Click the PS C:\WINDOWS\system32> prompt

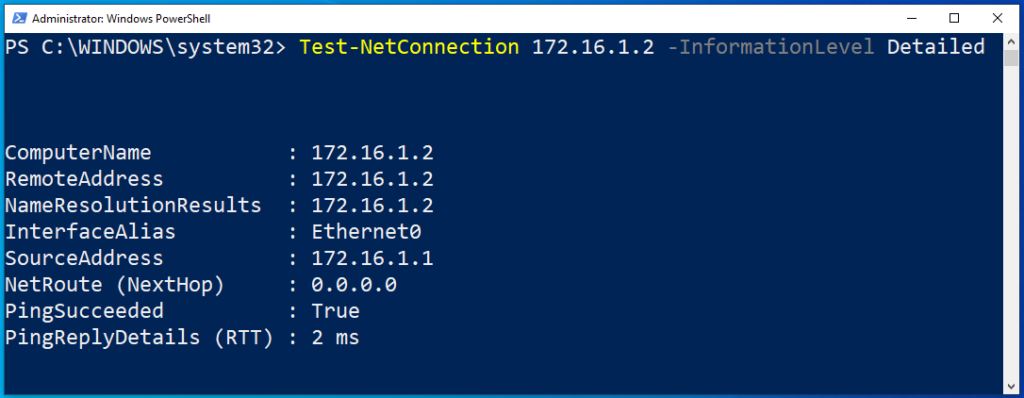pos(146,47)
